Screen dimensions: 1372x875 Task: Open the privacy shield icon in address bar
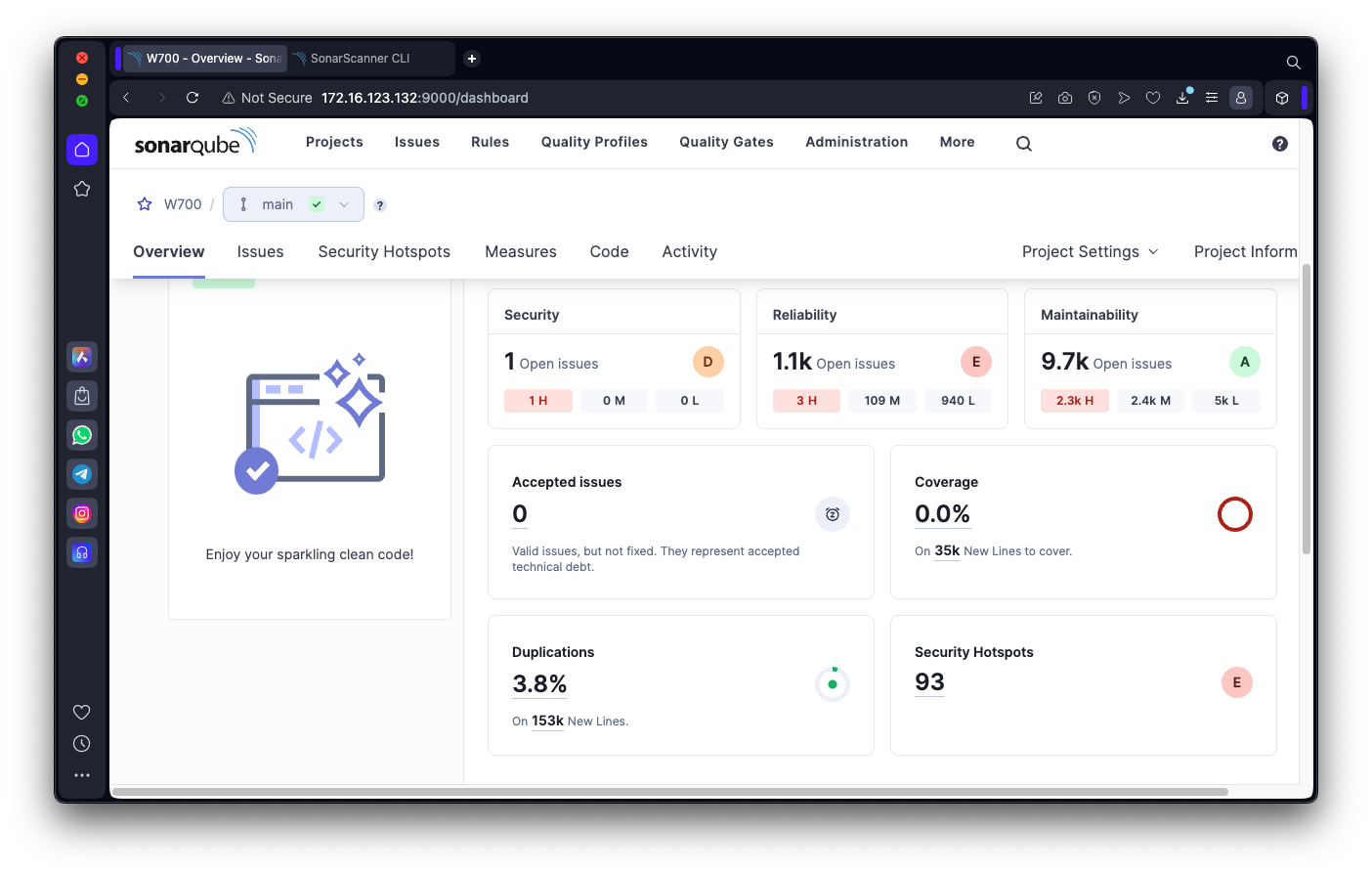(1094, 98)
